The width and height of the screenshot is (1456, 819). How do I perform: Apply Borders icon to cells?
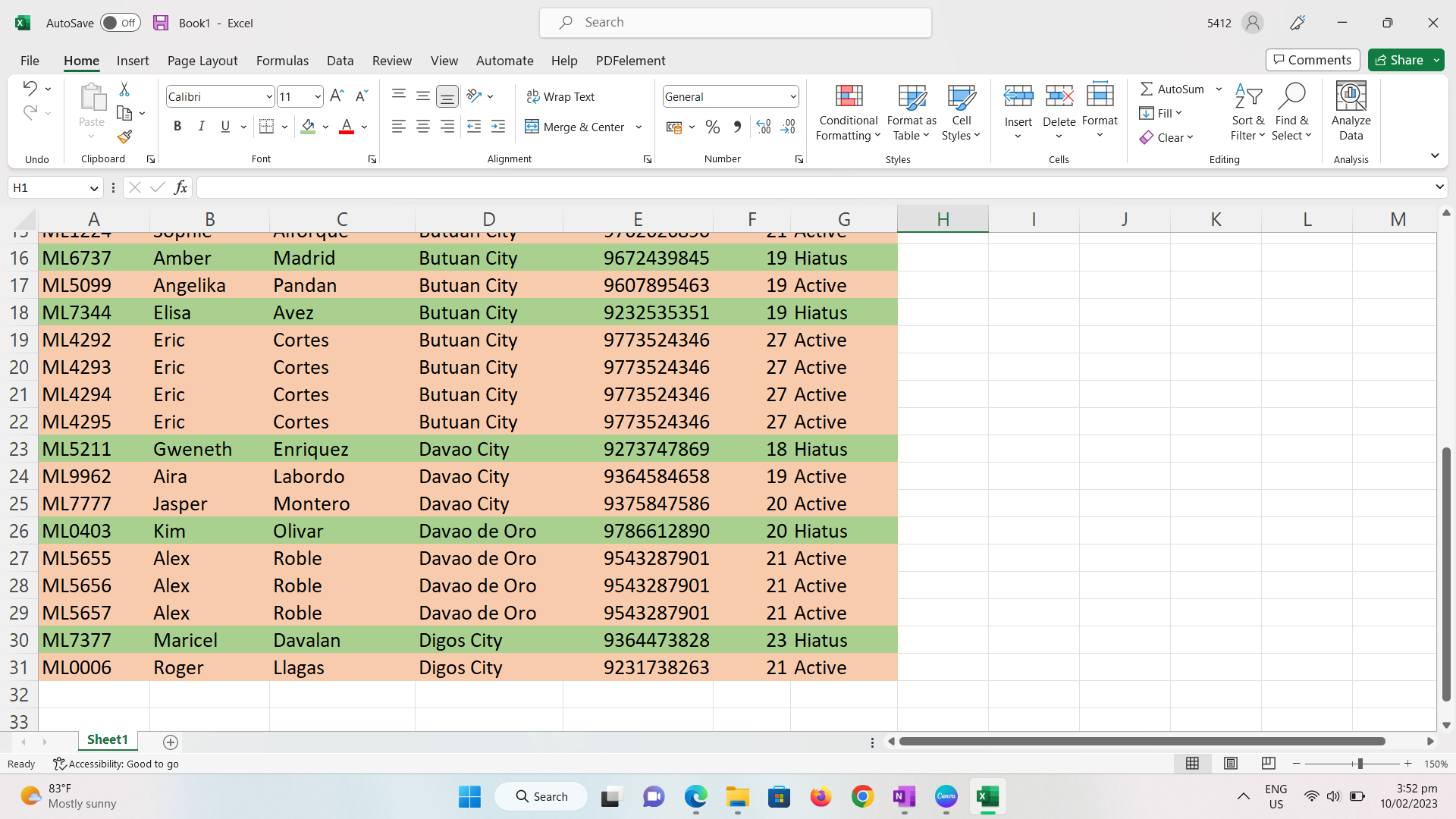point(266,127)
